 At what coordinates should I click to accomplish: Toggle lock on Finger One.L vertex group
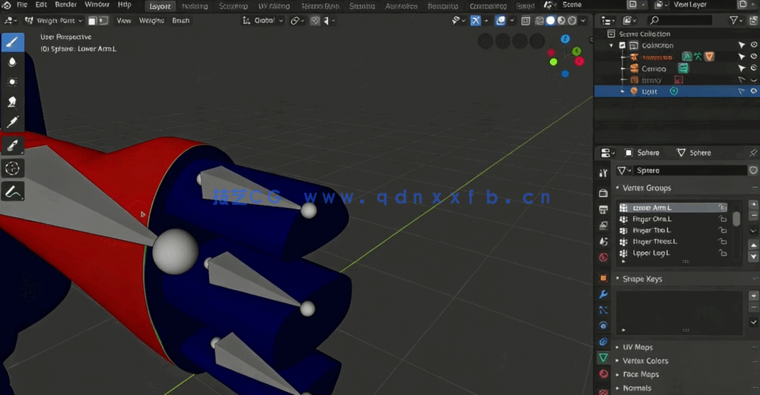723,219
